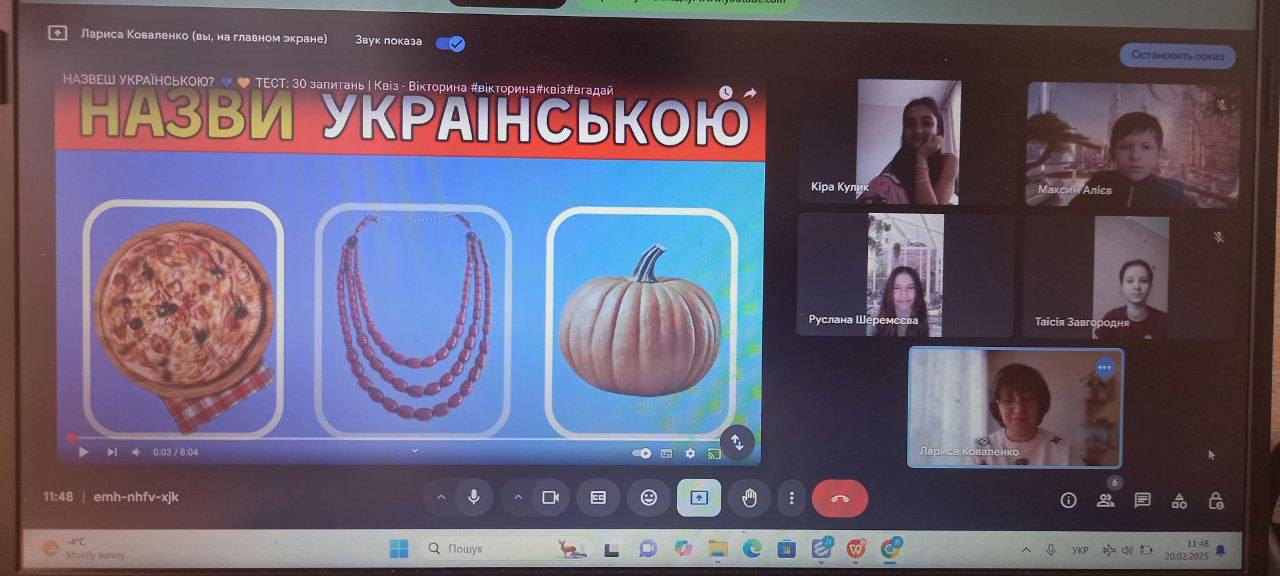Select Максим Алієв's video tile

1133,143
